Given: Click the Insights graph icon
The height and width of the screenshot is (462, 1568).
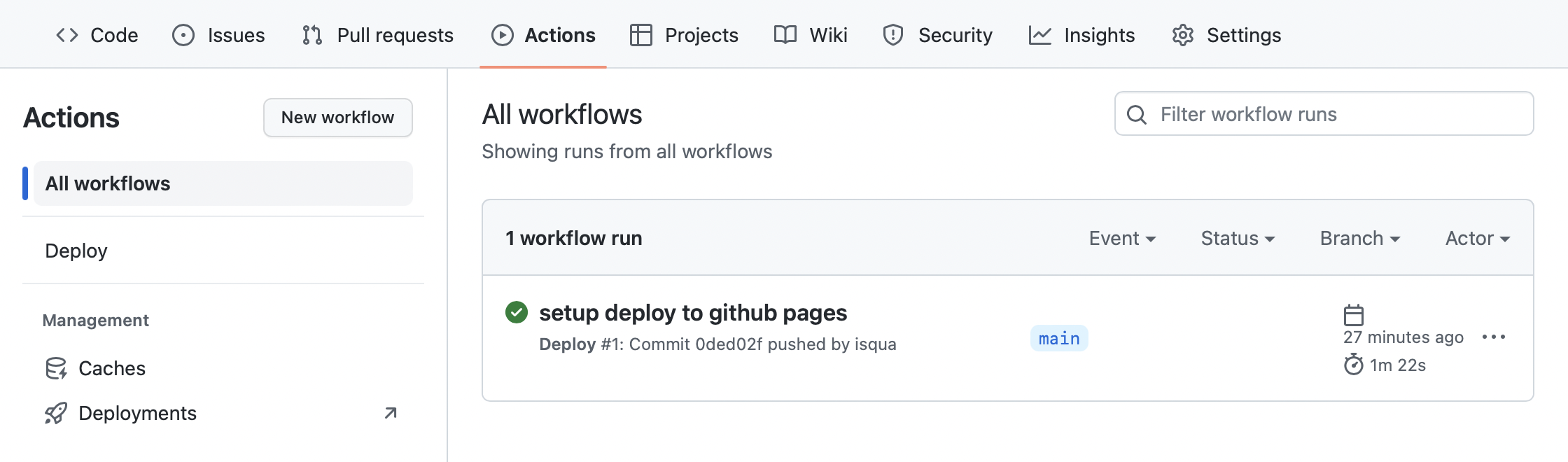Looking at the screenshot, I should pyautogui.click(x=1040, y=35).
